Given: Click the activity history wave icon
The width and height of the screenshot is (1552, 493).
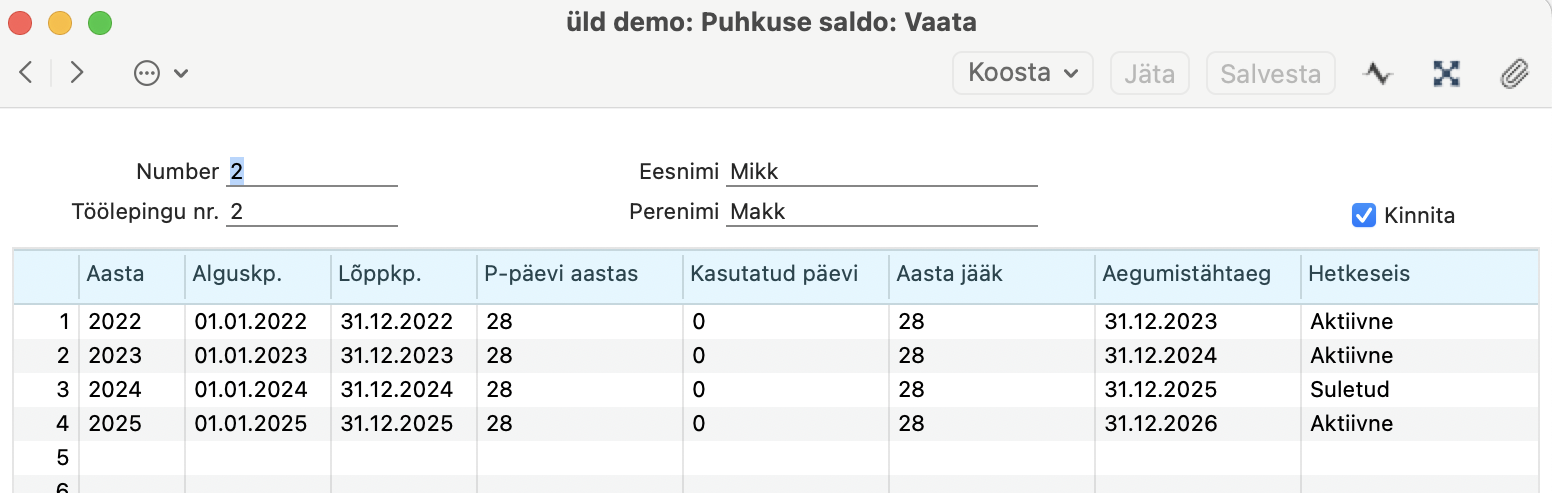Looking at the screenshot, I should pos(1378,73).
